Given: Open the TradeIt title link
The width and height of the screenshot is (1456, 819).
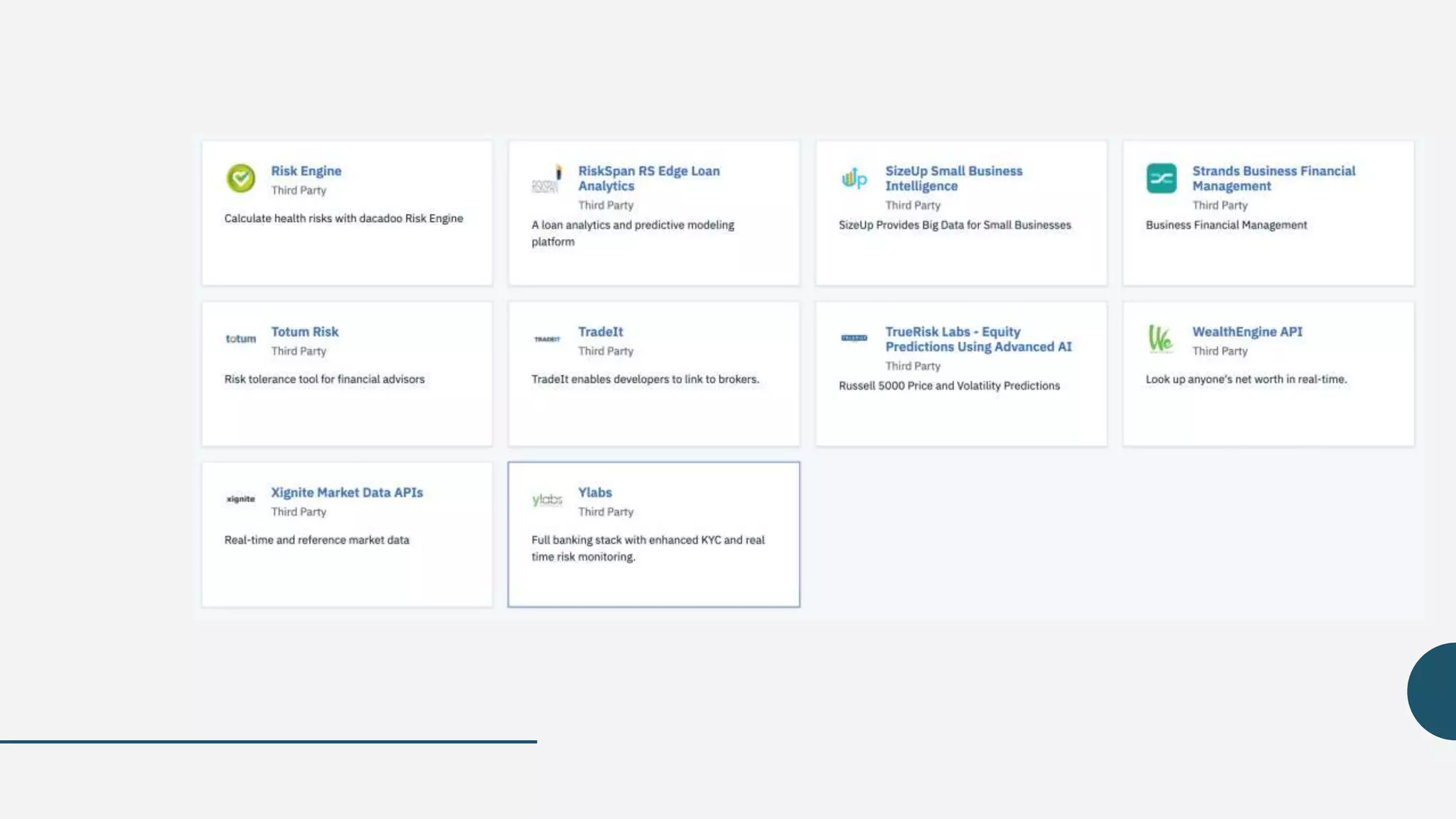Looking at the screenshot, I should coord(600,332).
